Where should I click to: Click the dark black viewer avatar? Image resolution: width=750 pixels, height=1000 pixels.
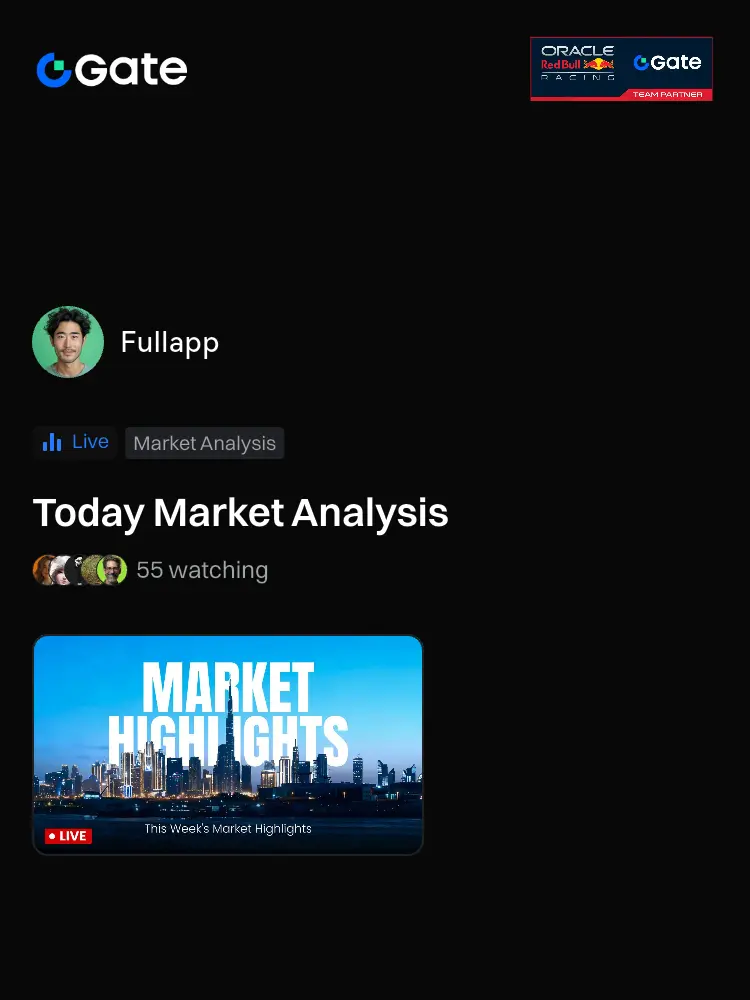coord(74,570)
